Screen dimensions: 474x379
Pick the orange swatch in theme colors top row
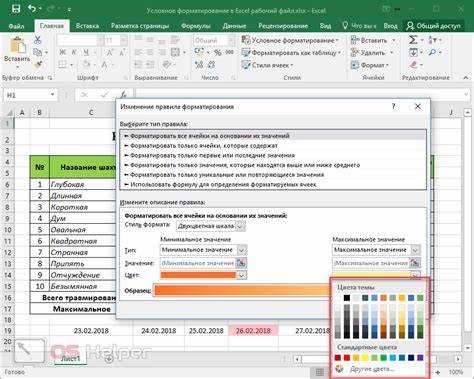tap(383, 298)
